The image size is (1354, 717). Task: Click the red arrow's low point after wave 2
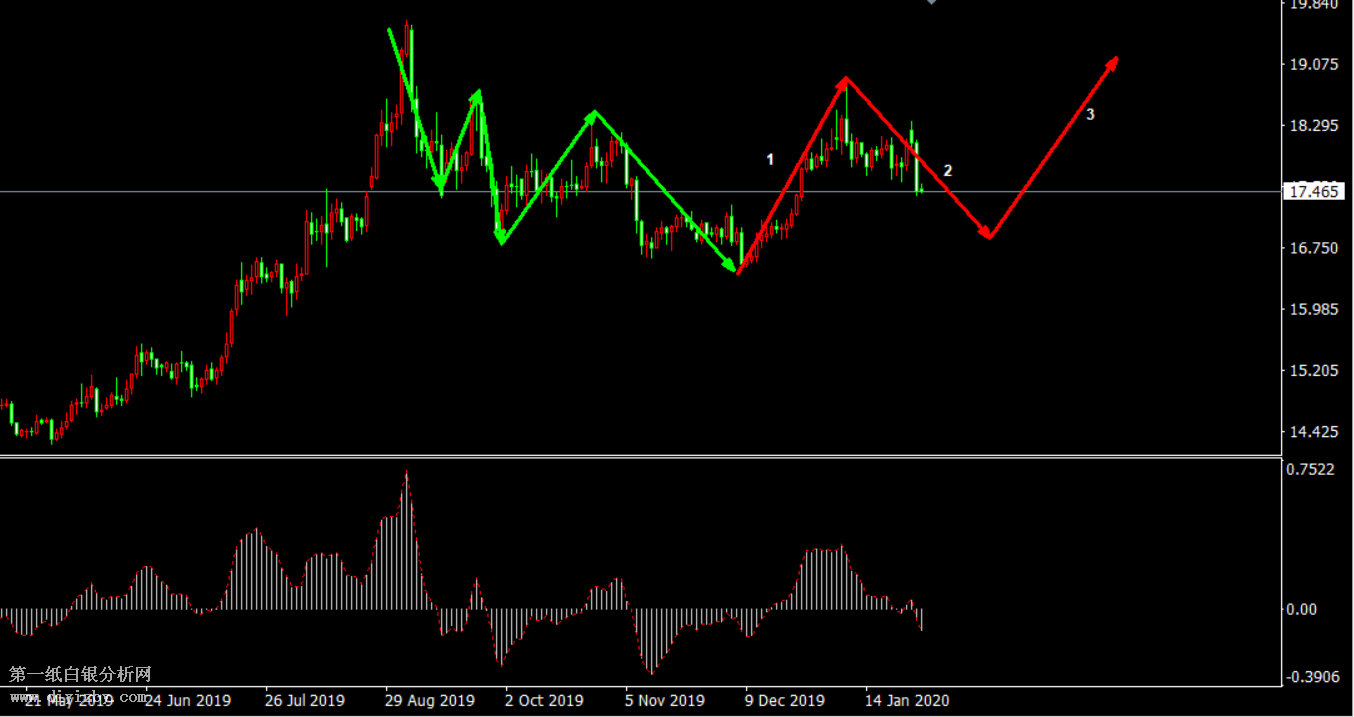[x=988, y=236]
